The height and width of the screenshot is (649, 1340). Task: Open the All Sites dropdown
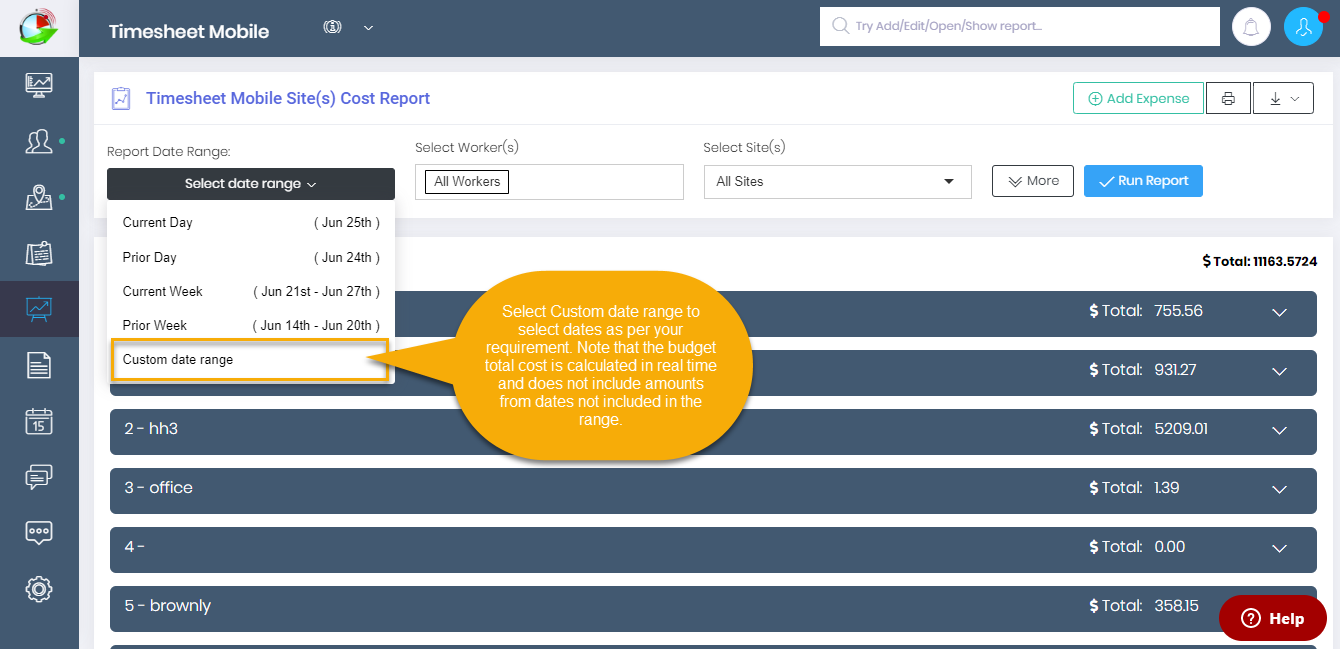tap(838, 182)
